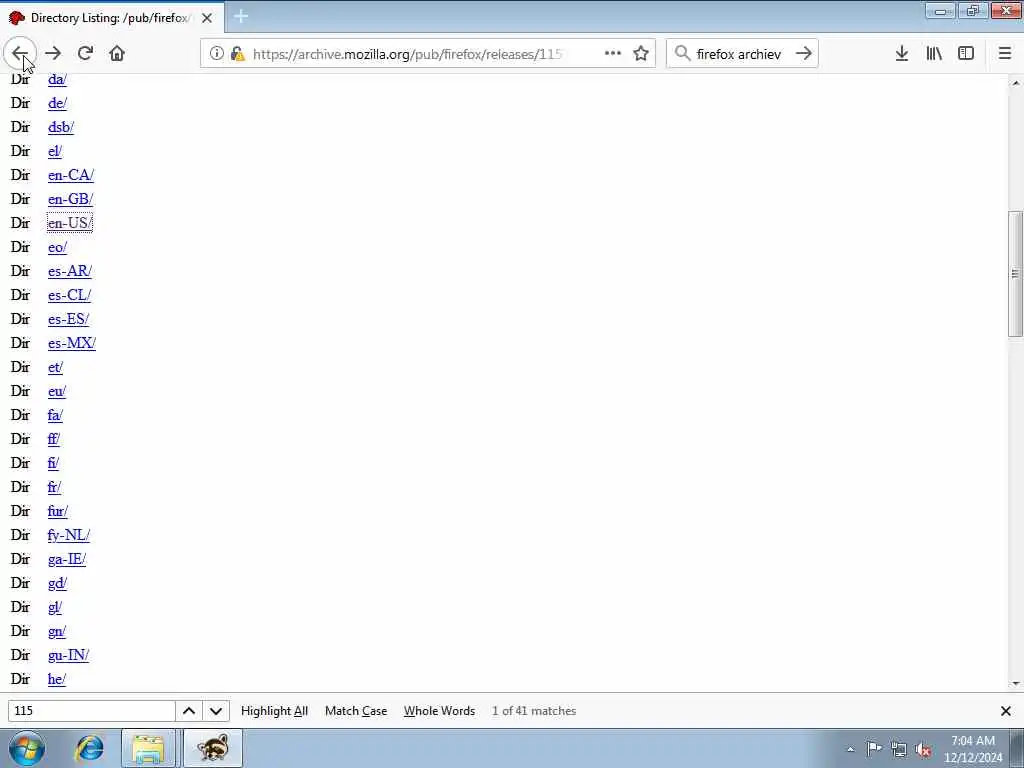Open the es-AR/ directory link
The image size is (1024, 768).
pos(70,271)
